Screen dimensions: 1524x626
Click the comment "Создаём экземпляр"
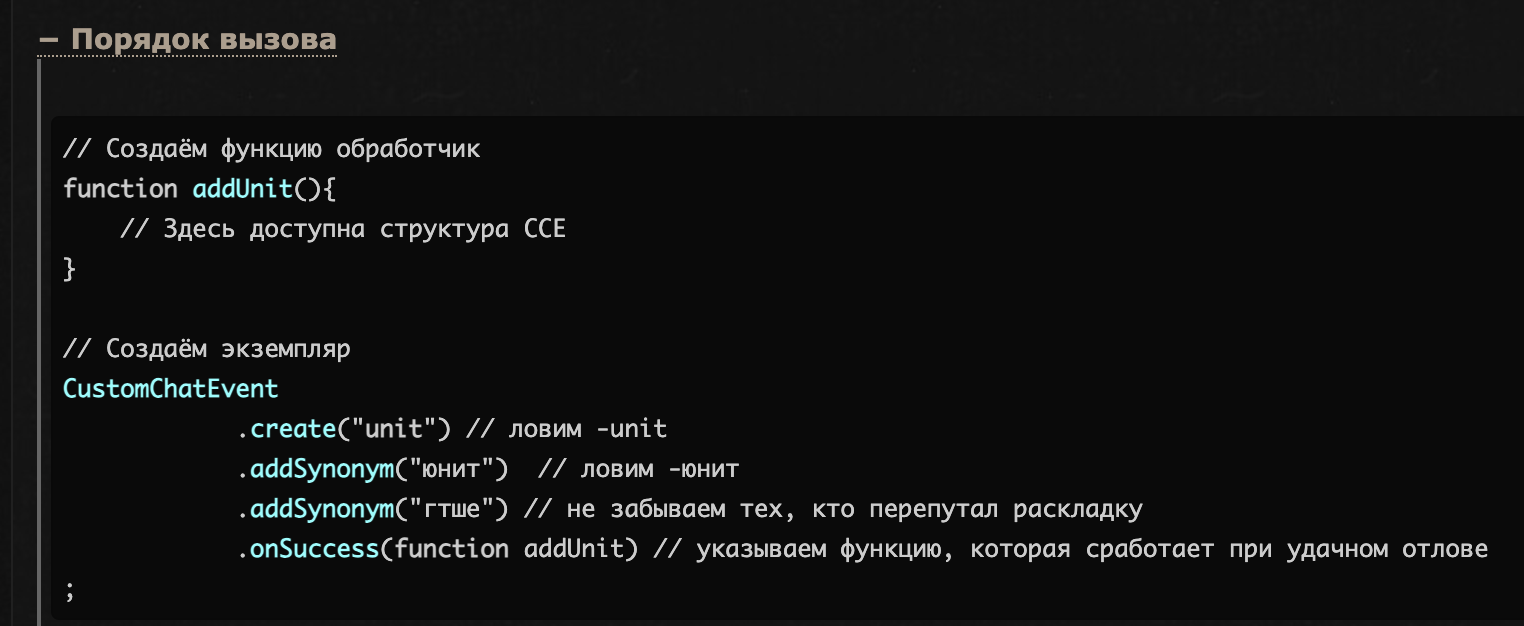pyautogui.click(x=206, y=349)
